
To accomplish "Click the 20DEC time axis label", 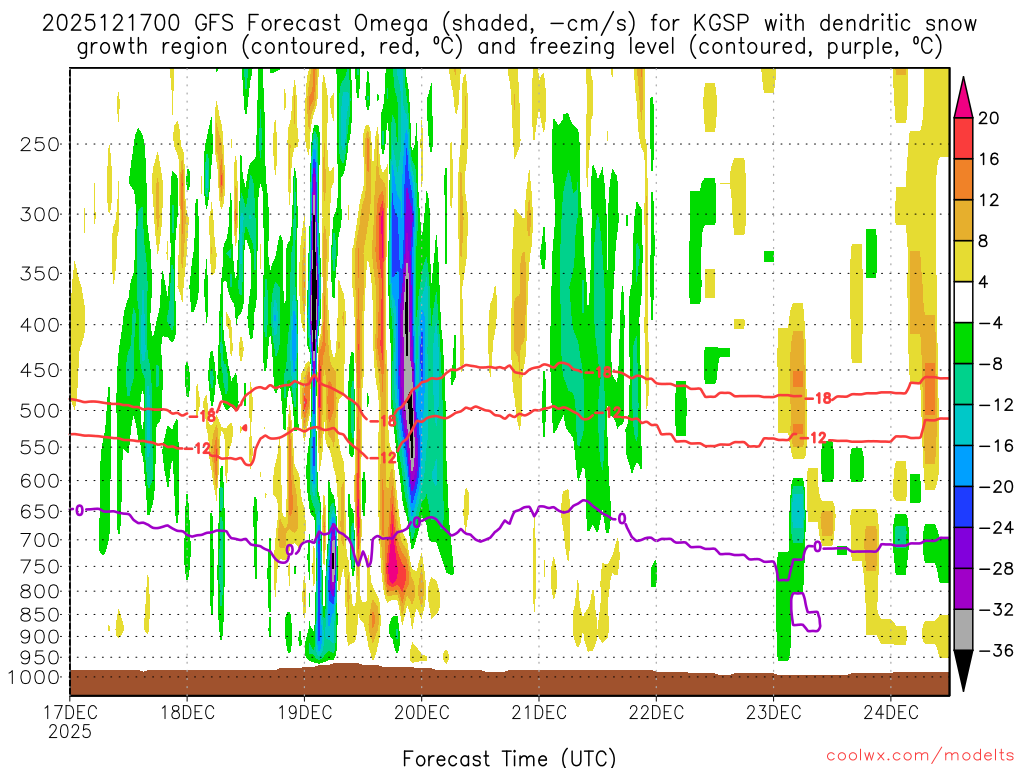I will tap(422, 712).
